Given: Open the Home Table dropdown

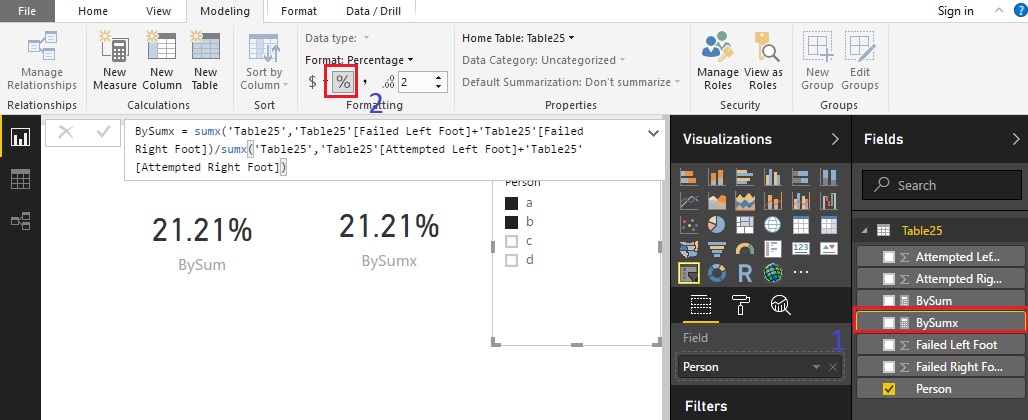Looking at the screenshot, I should 518,38.
